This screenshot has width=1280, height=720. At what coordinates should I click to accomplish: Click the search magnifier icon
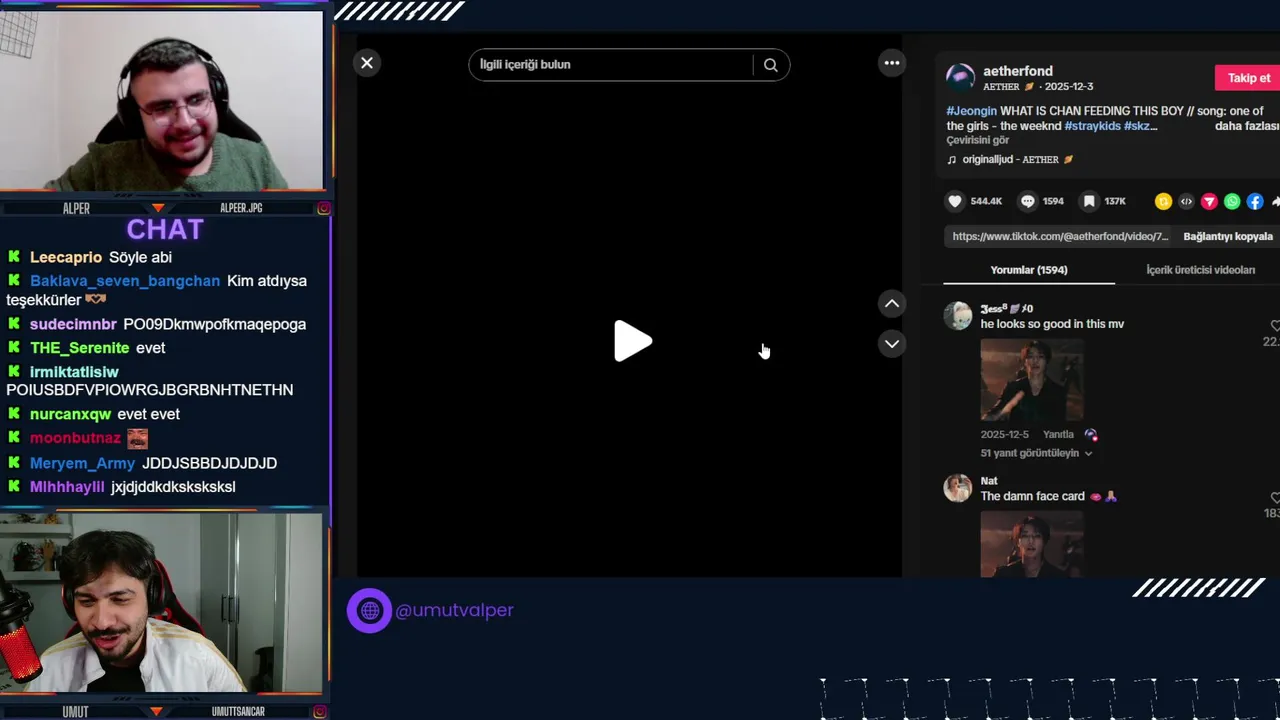click(x=770, y=65)
